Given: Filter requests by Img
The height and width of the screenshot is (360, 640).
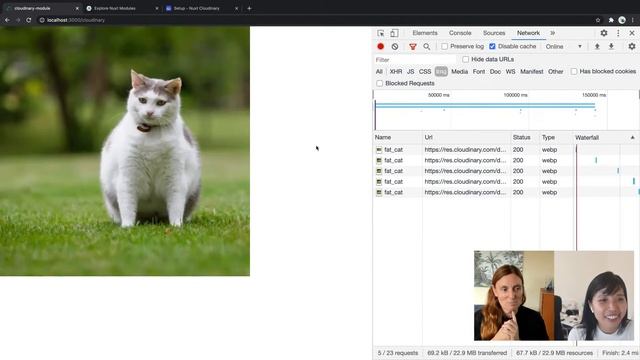Looking at the screenshot, I should (x=441, y=72).
